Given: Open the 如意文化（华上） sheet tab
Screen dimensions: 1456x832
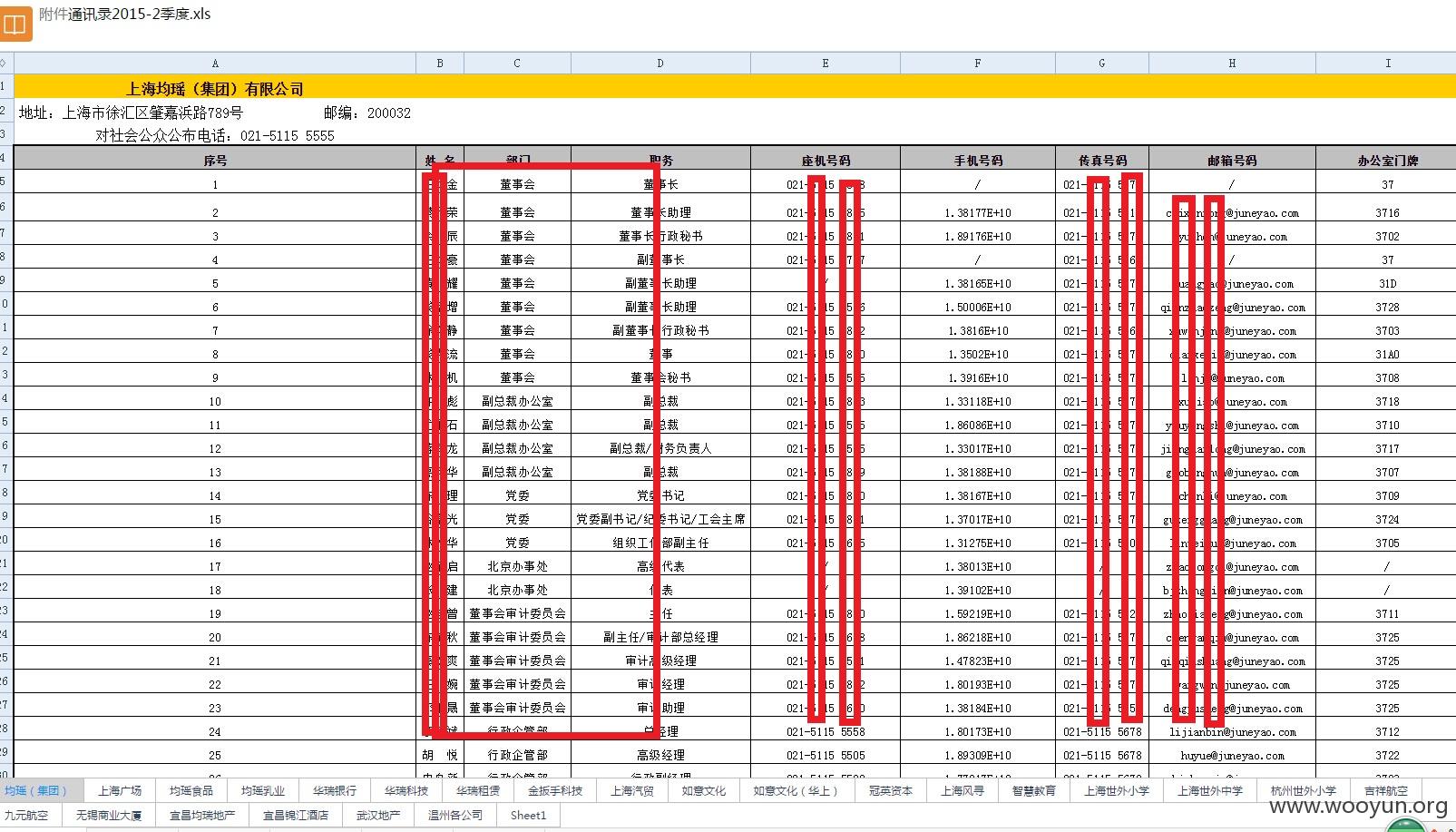Looking at the screenshot, I should click(x=796, y=790).
